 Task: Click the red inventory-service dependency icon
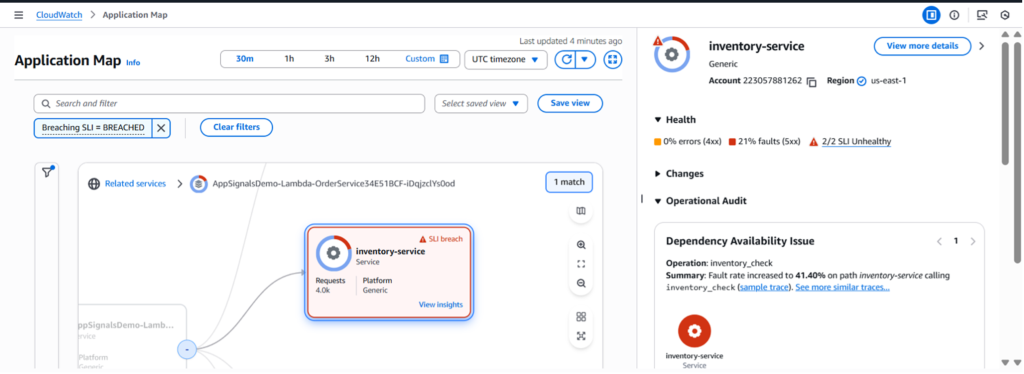694,332
